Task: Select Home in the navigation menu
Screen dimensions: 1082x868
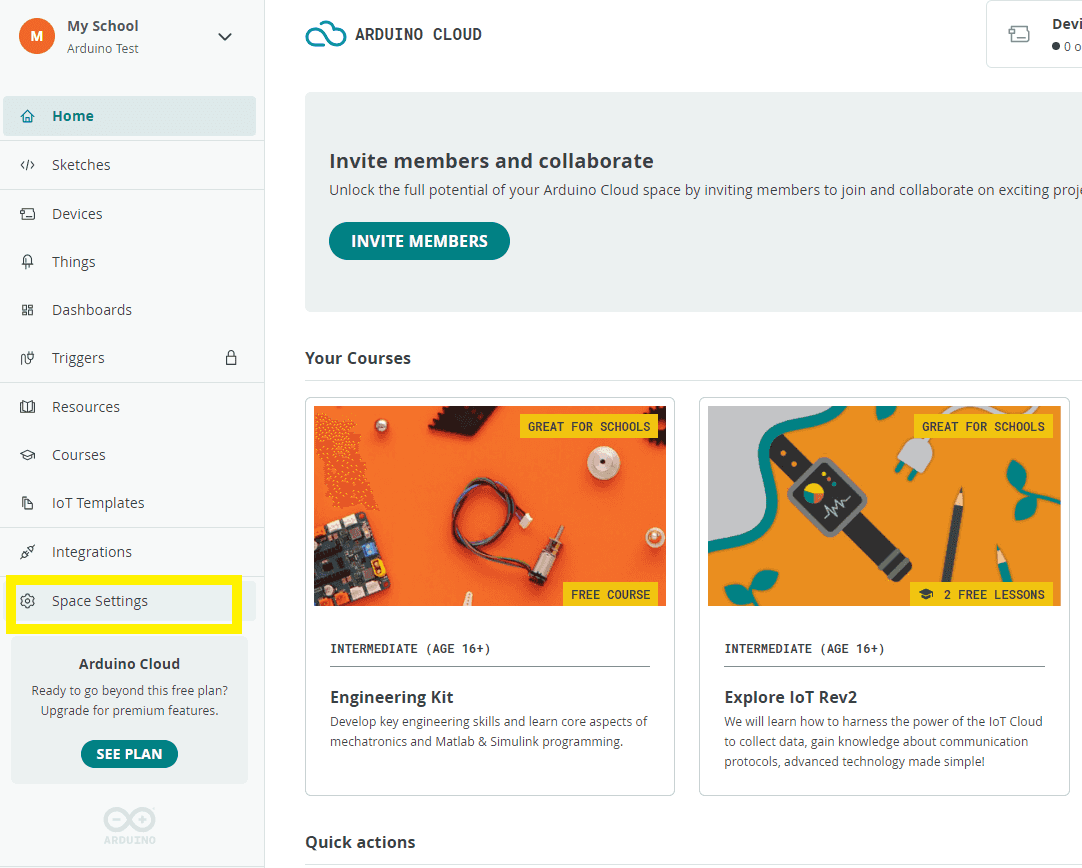Action: (x=73, y=116)
